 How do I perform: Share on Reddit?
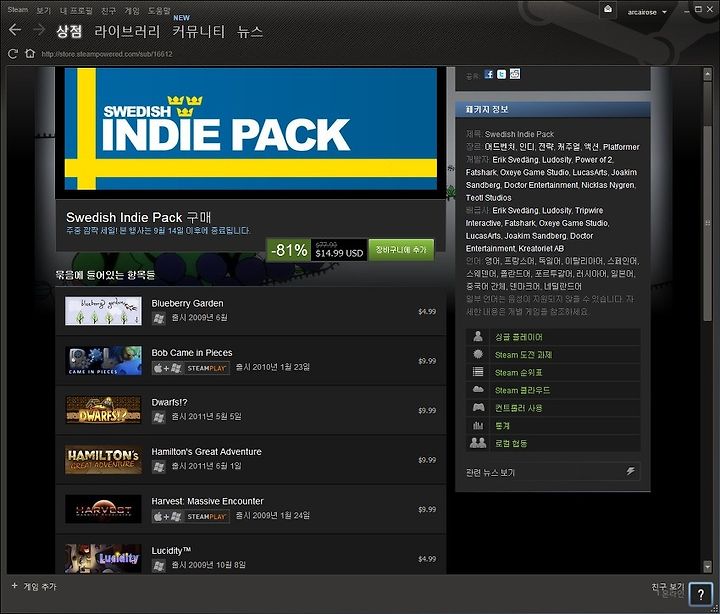point(515,74)
